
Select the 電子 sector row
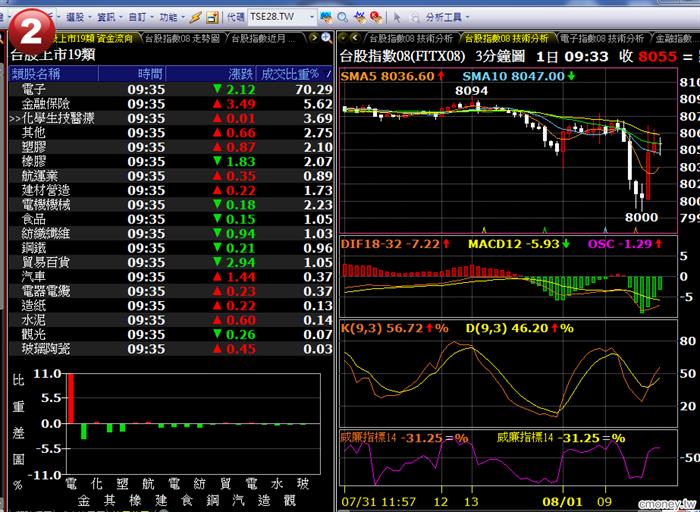click(x=171, y=89)
